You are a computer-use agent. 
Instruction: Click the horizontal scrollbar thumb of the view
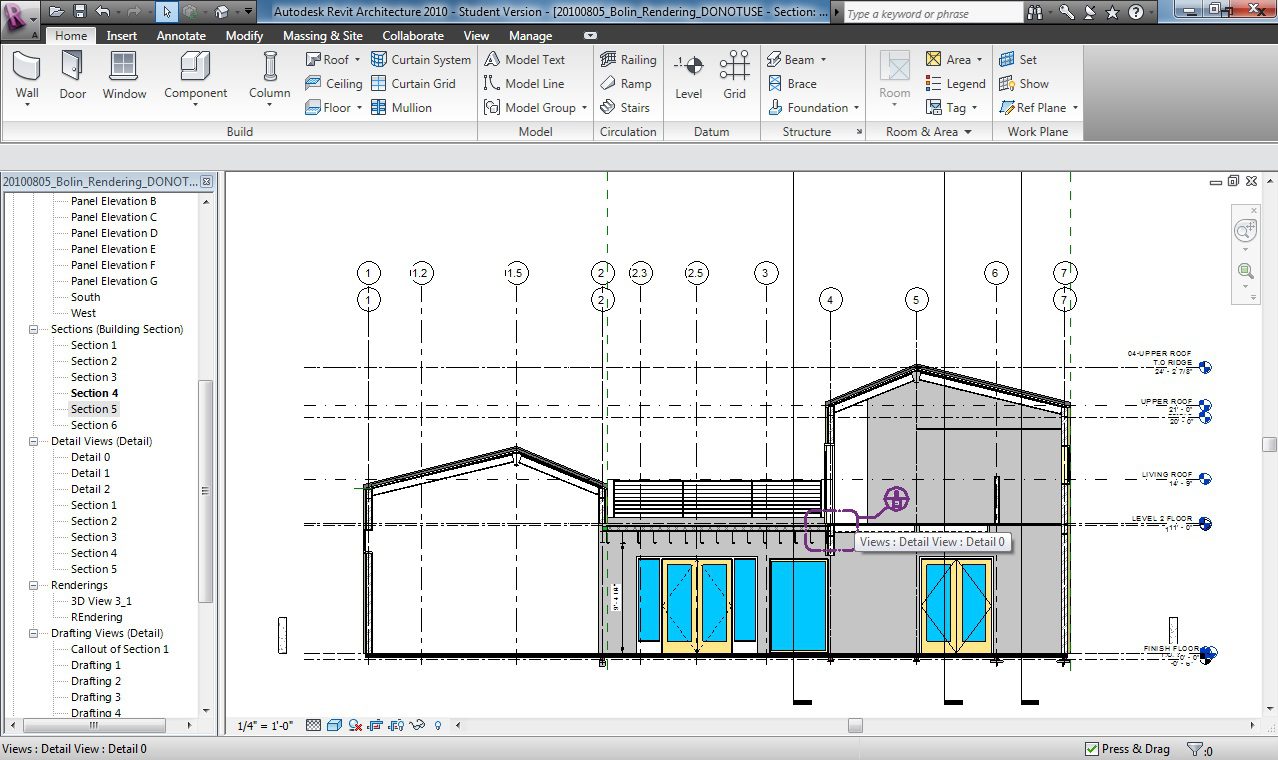[x=855, y=725]
